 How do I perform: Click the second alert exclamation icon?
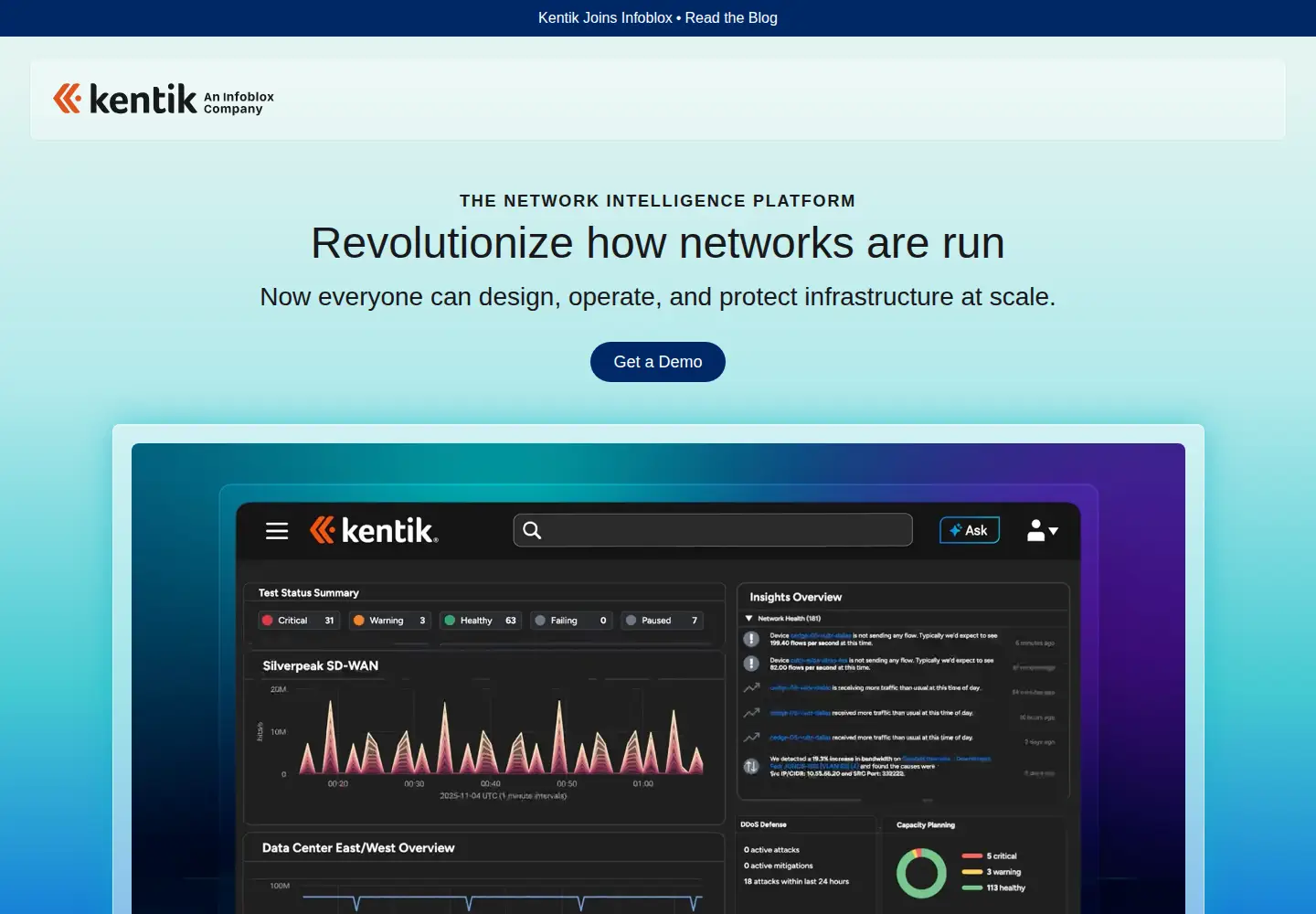point(751,664)
